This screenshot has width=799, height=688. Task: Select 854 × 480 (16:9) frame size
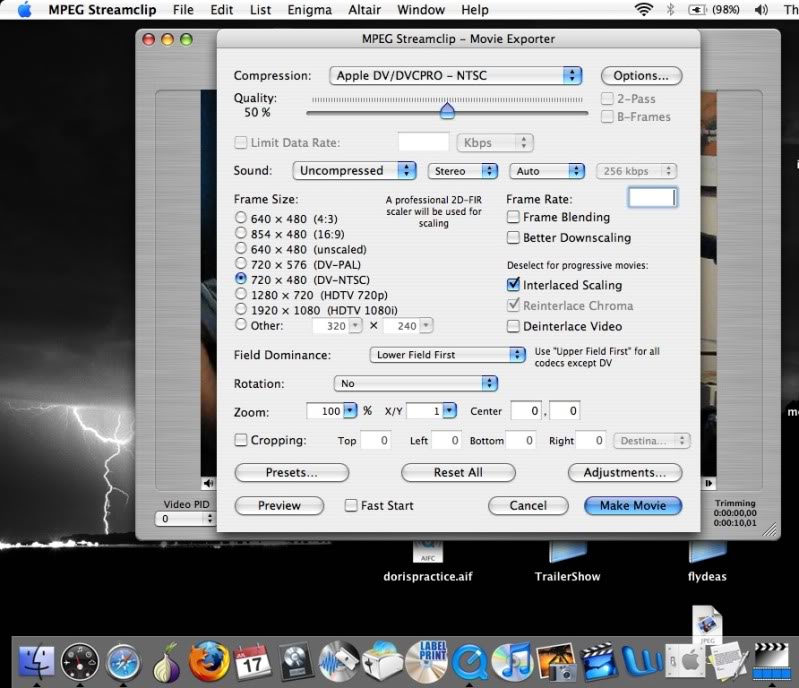(x=241, y=233)
